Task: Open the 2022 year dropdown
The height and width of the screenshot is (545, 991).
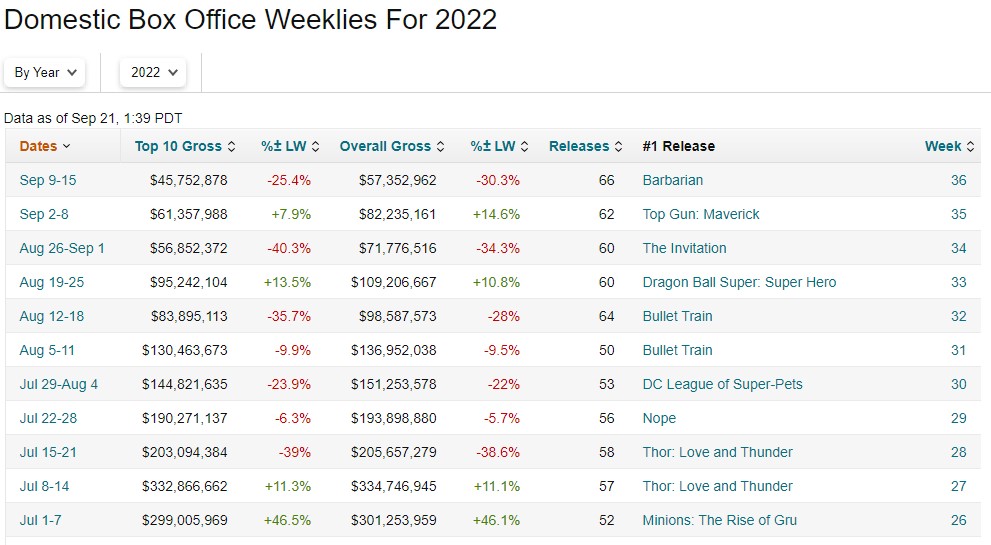Action: pos(153,72)
